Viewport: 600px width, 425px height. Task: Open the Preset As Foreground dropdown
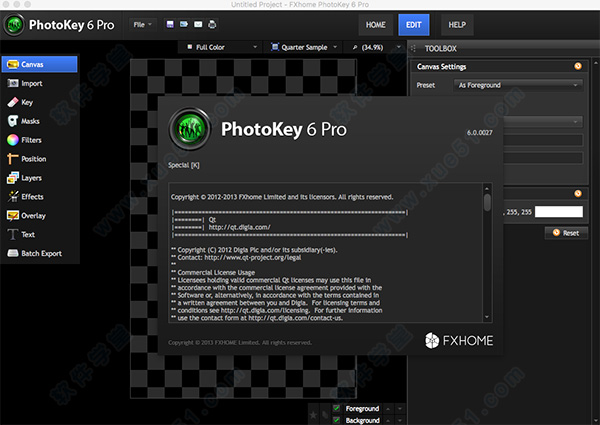pos(518,85)
